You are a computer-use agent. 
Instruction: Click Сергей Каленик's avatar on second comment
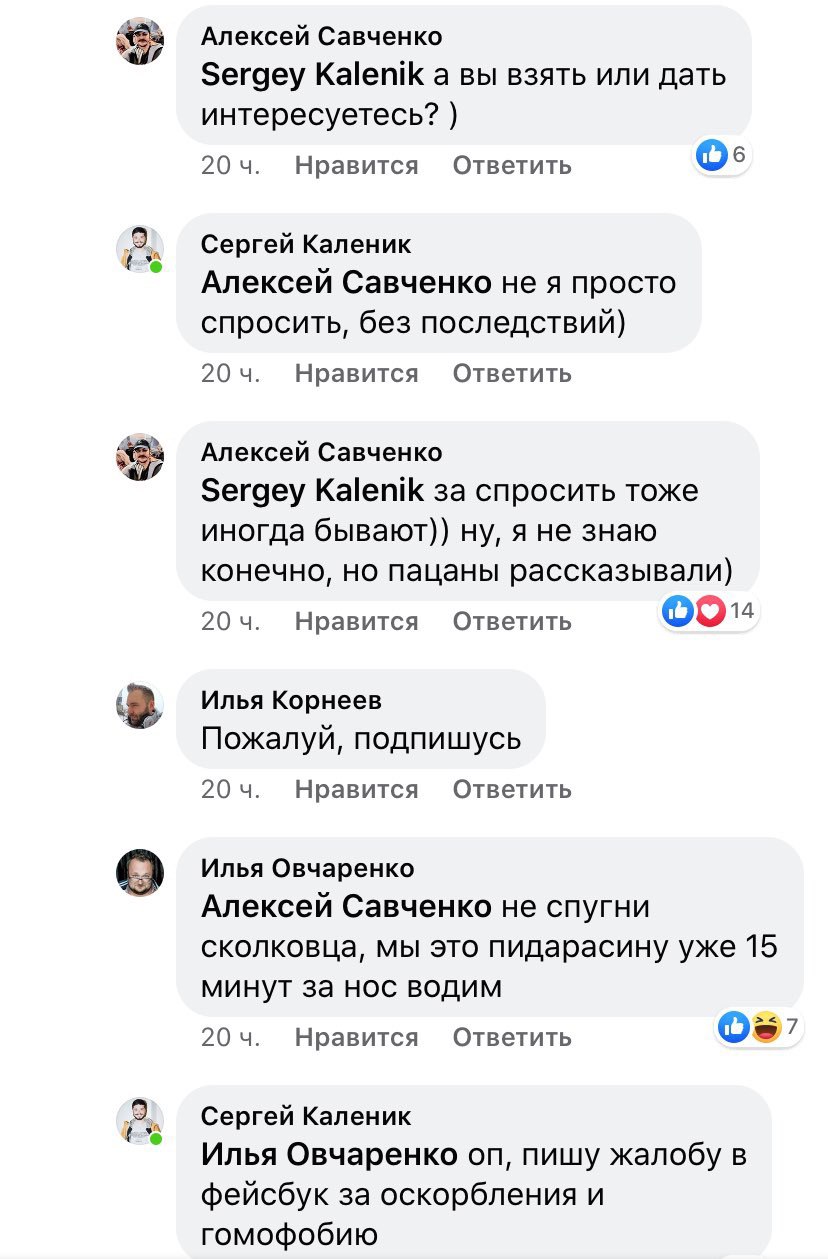140,250
